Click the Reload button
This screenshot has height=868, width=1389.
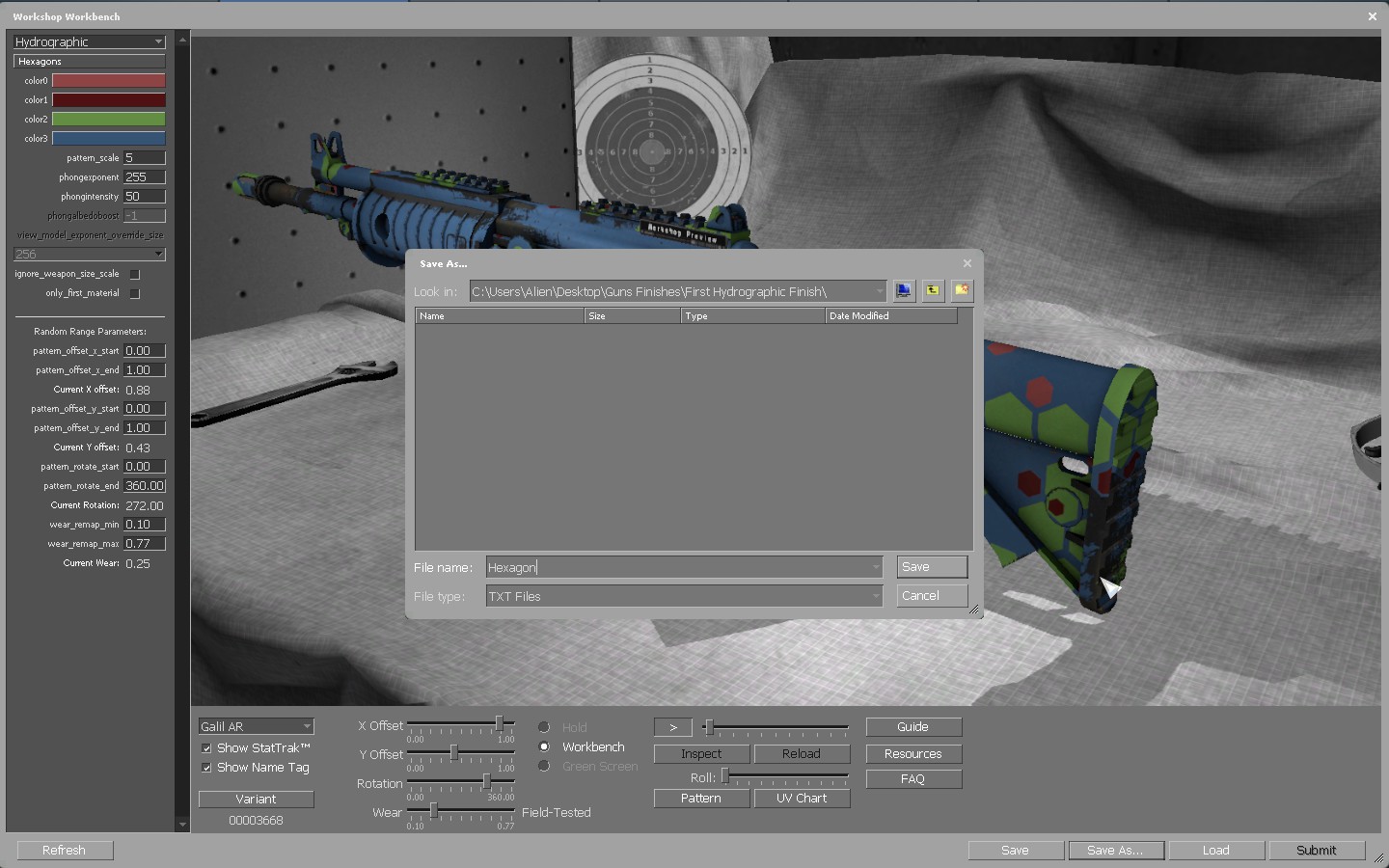pyautogui.click(x=802, y=754)
